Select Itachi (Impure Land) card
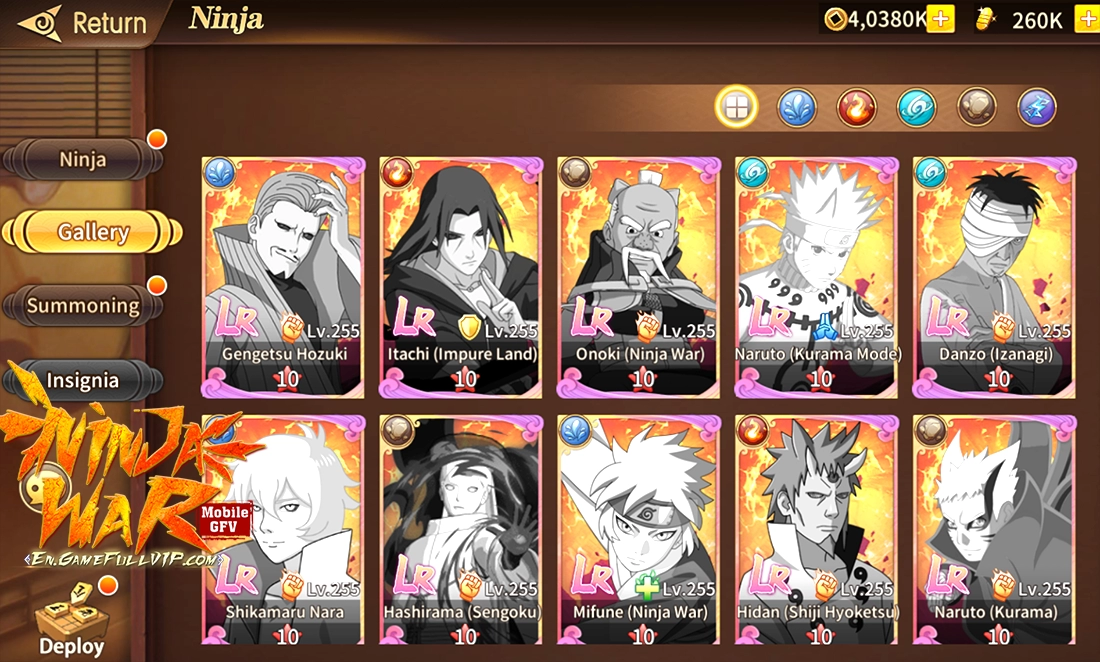Image resolution: width=1100 pixels, height=662 pixels. (x=461, y=278)
